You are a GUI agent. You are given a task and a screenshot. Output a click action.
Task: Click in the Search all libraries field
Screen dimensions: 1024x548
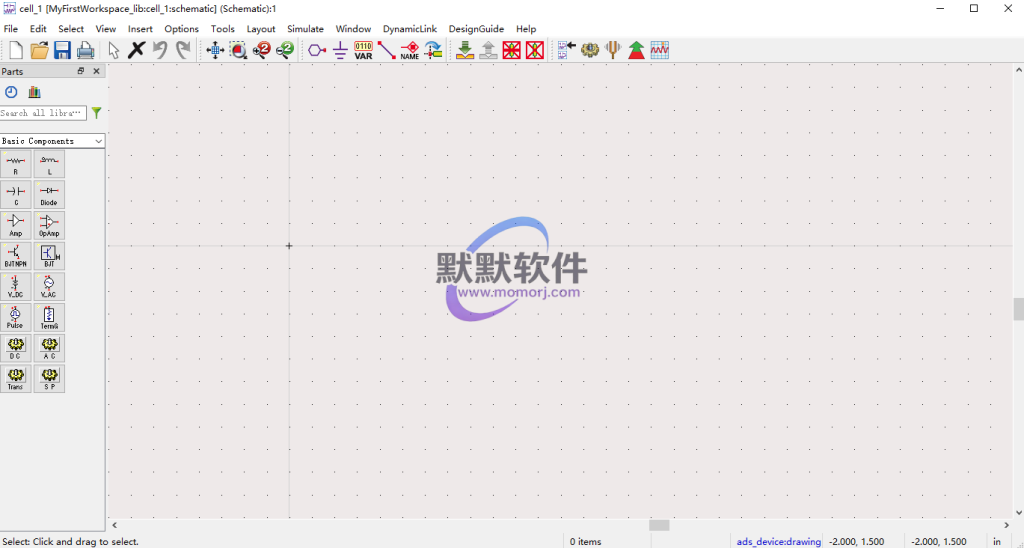pos(43,113)
